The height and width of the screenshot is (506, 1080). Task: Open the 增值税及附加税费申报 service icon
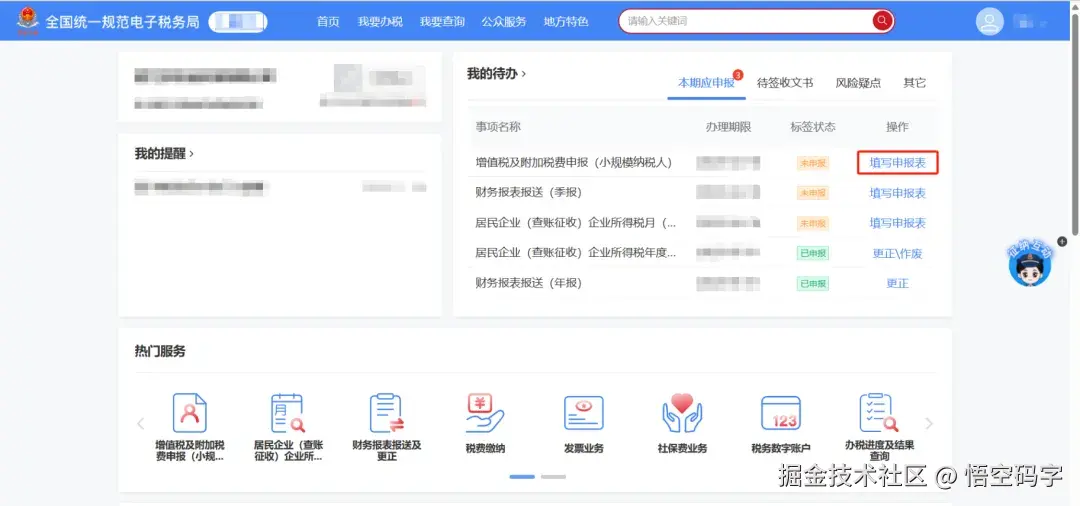189,413
